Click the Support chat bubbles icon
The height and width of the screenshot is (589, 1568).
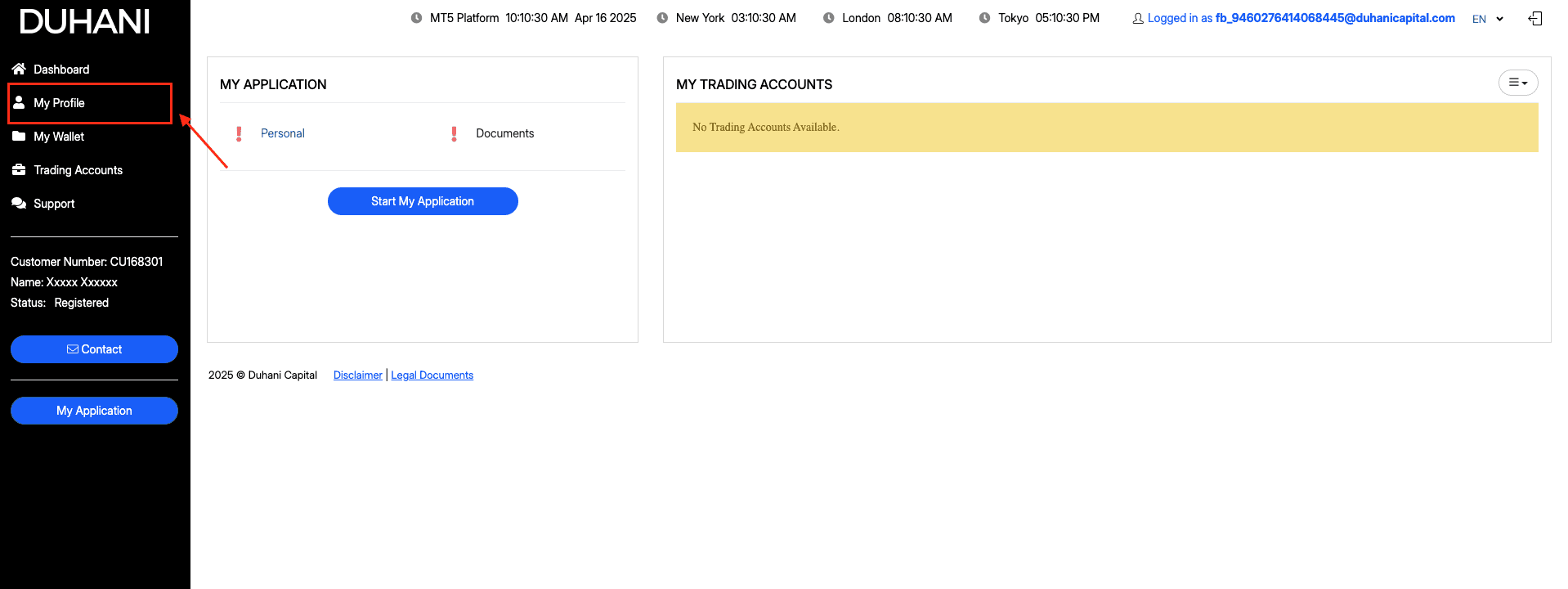click(19, 203)
